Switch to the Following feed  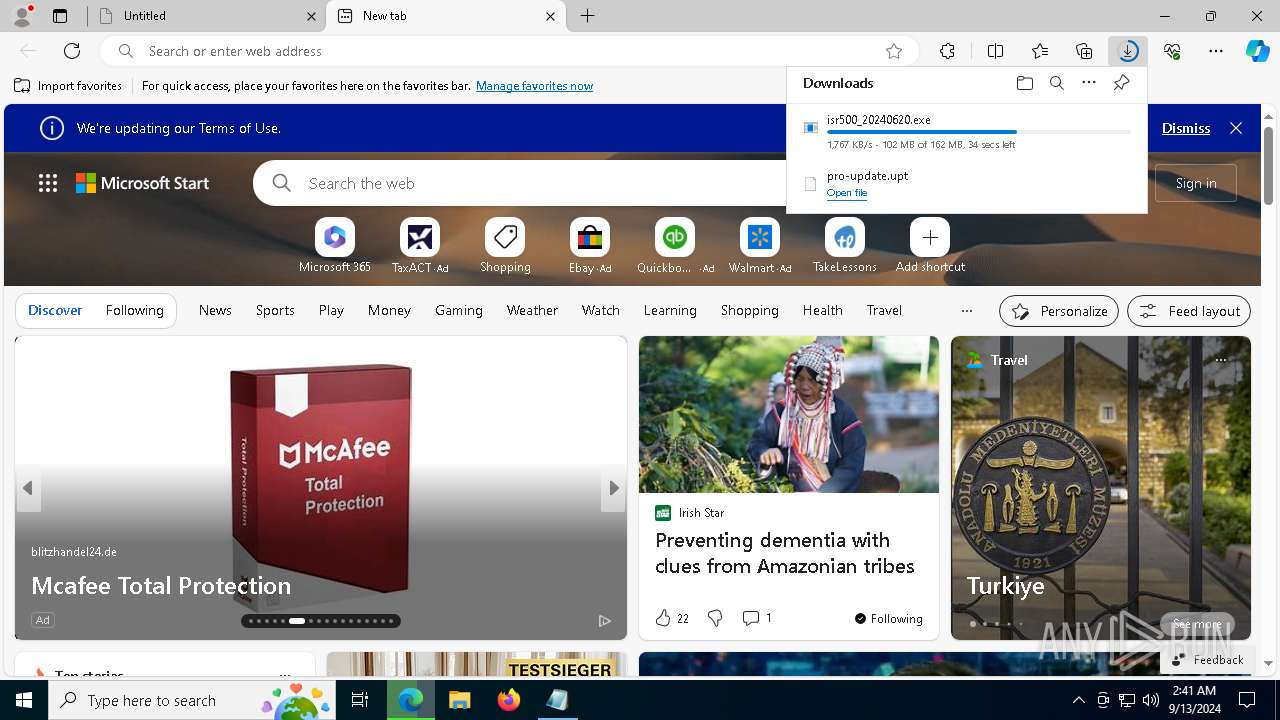point(134,310)
